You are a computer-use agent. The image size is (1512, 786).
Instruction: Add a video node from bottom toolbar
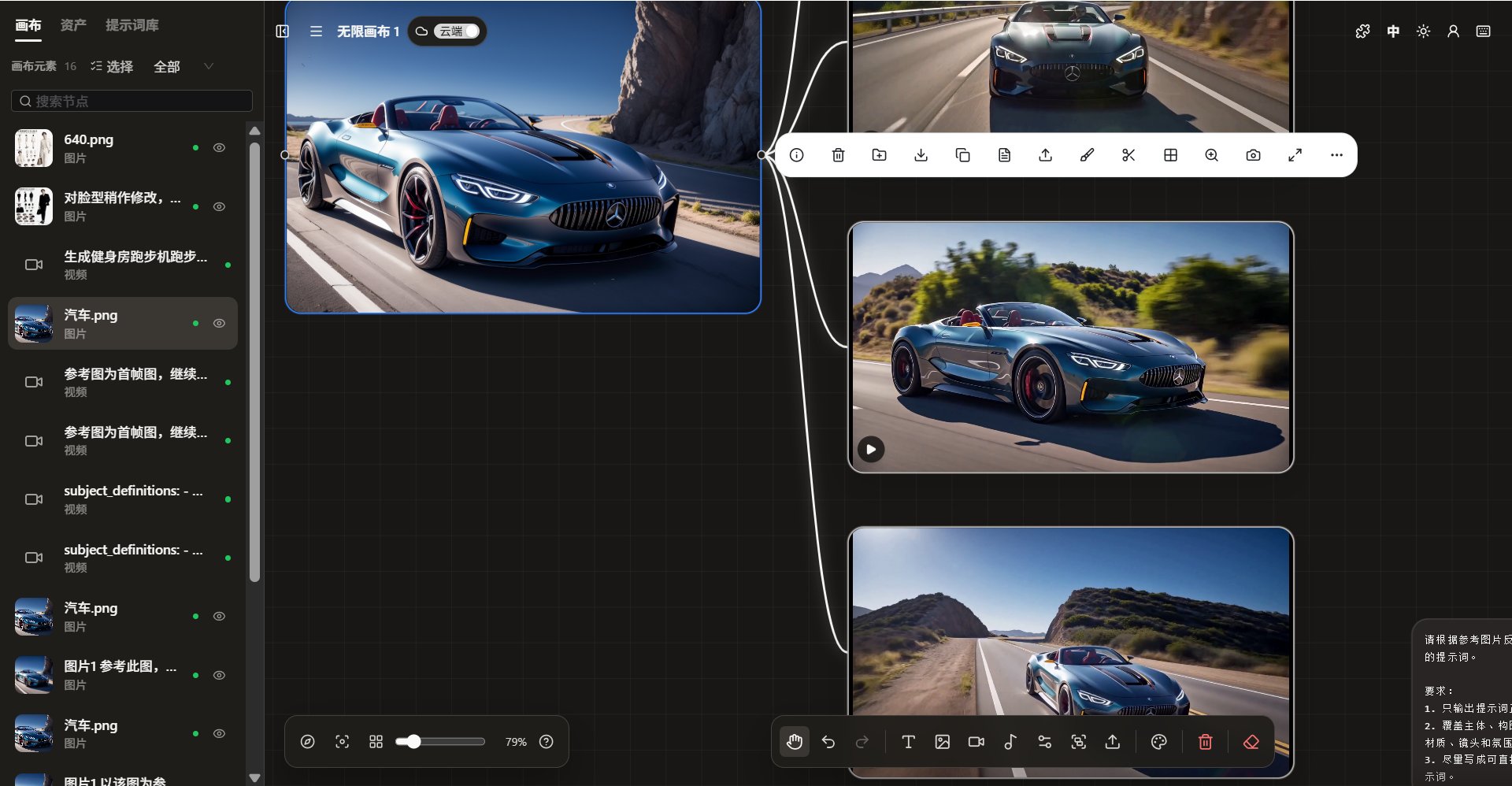coord(976,742)
